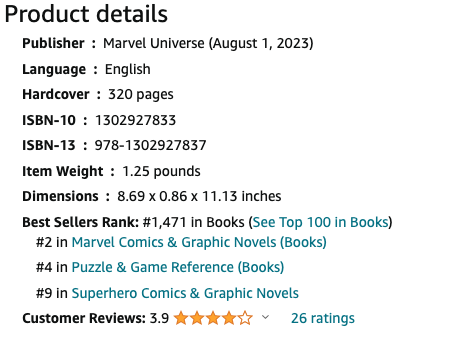Open Marvel Comics & Graphic Novels category
This screenshot has width=470, height=360.
pos(199,242)
